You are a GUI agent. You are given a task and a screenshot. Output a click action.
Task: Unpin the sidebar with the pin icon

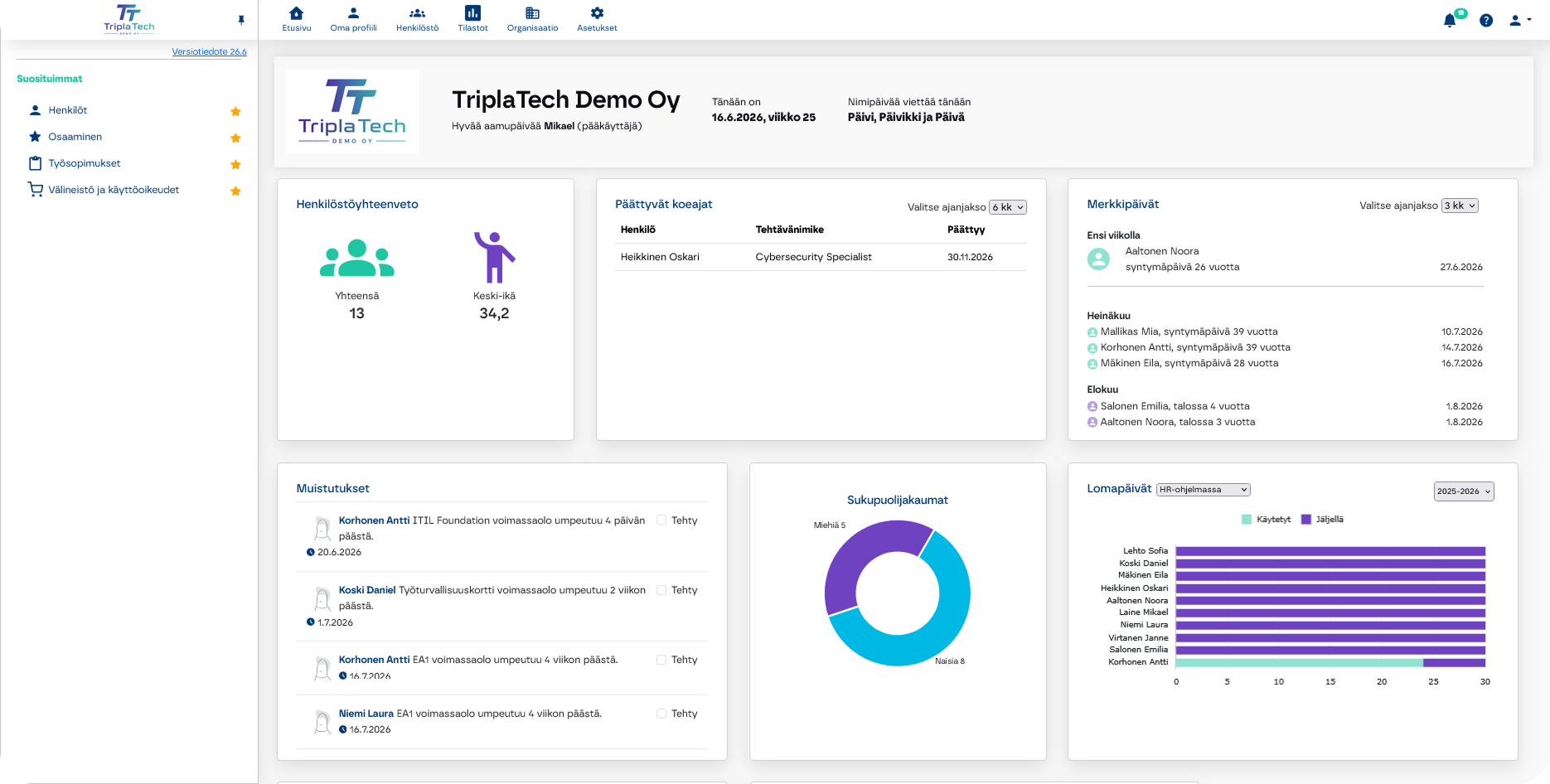[x=241, y=20]
